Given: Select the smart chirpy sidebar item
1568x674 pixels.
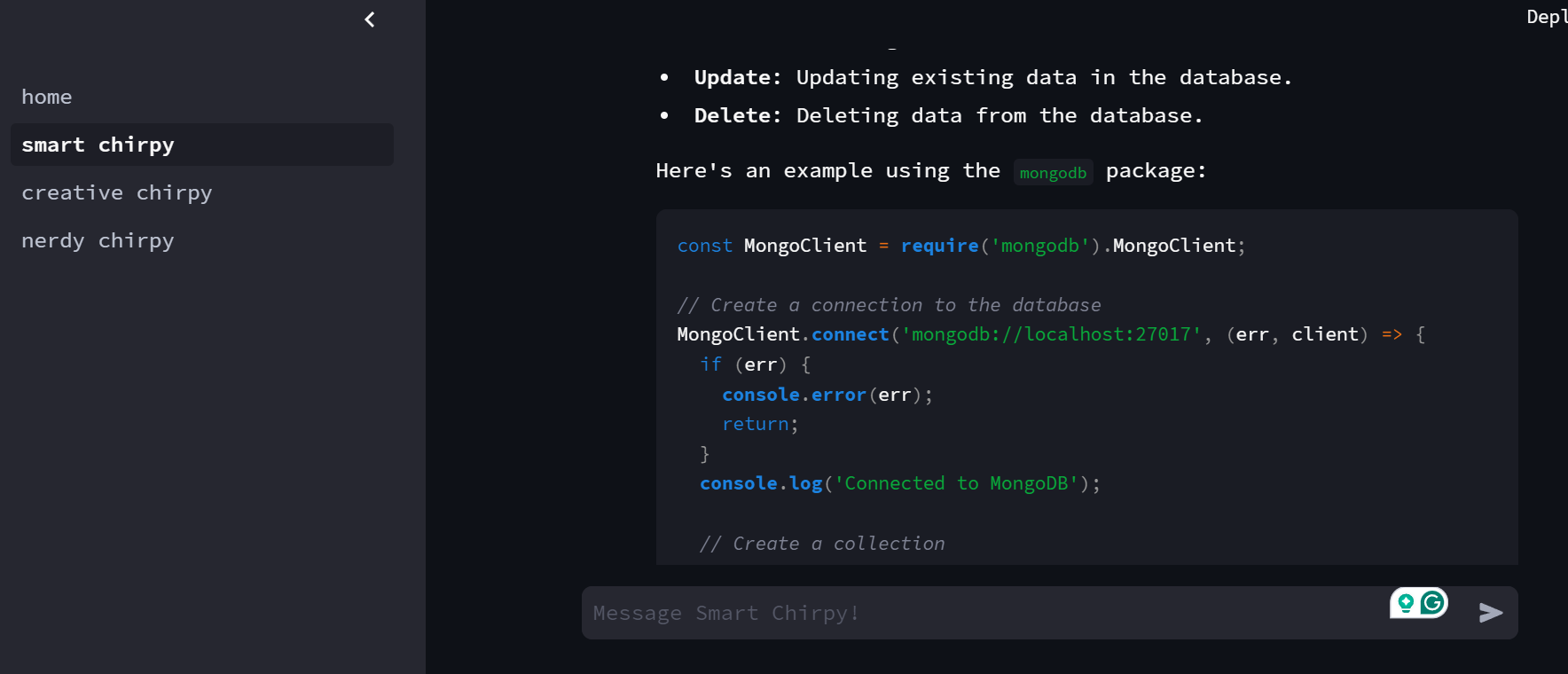Looking at the screenshot, I should click(98, 145).
